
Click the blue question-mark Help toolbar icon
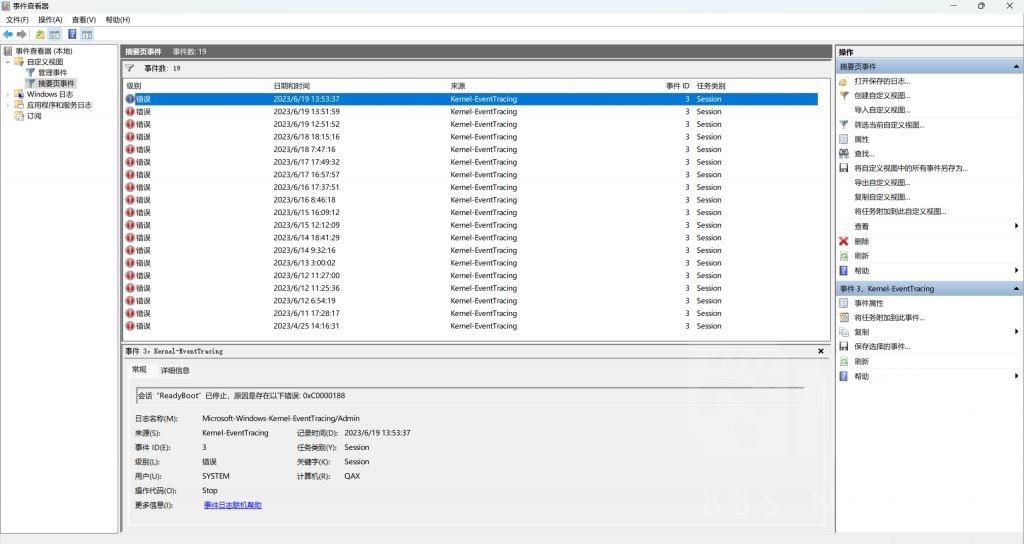(72, 34)
